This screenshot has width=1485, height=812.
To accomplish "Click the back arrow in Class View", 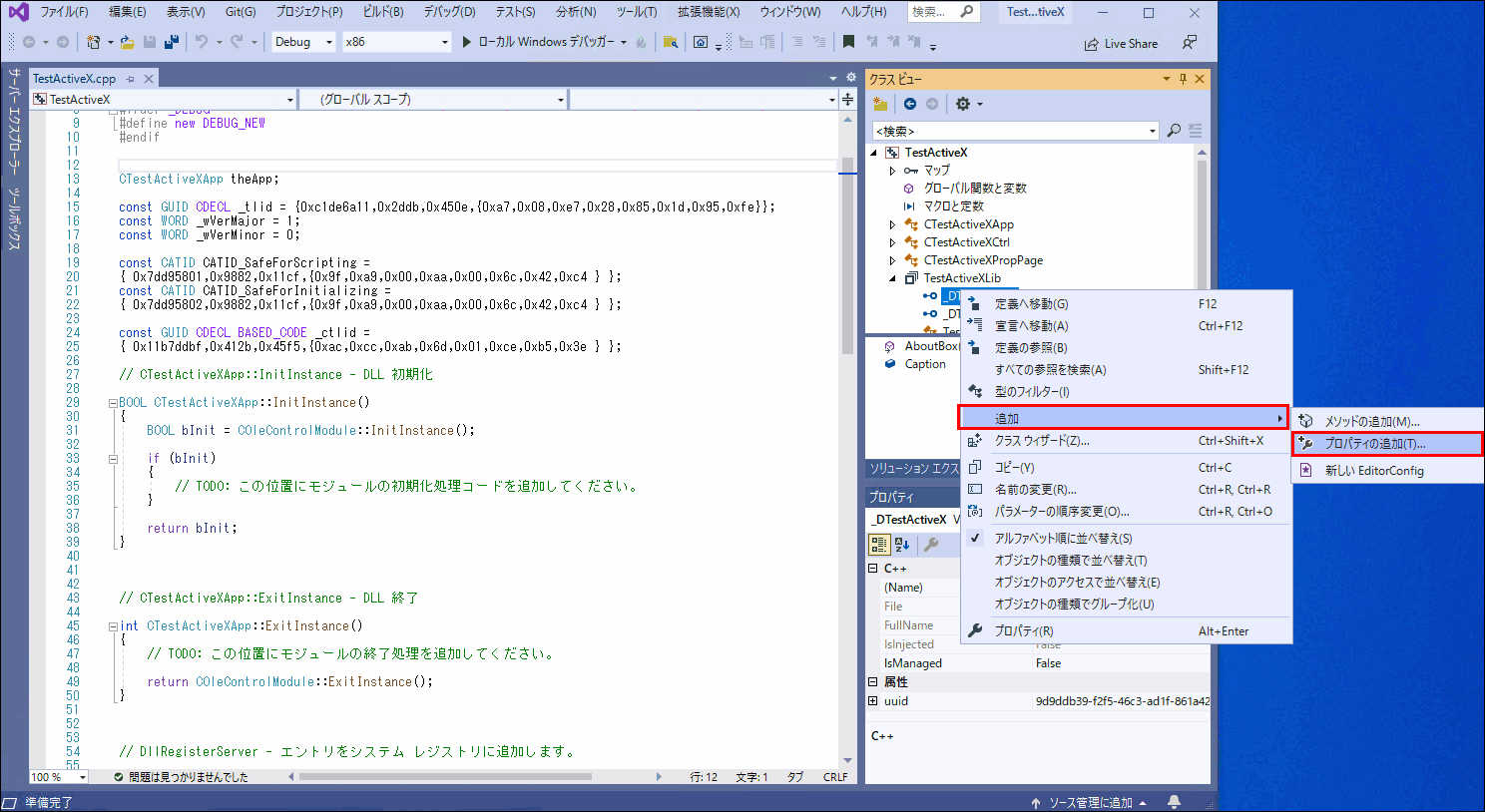I will [909, 104].
